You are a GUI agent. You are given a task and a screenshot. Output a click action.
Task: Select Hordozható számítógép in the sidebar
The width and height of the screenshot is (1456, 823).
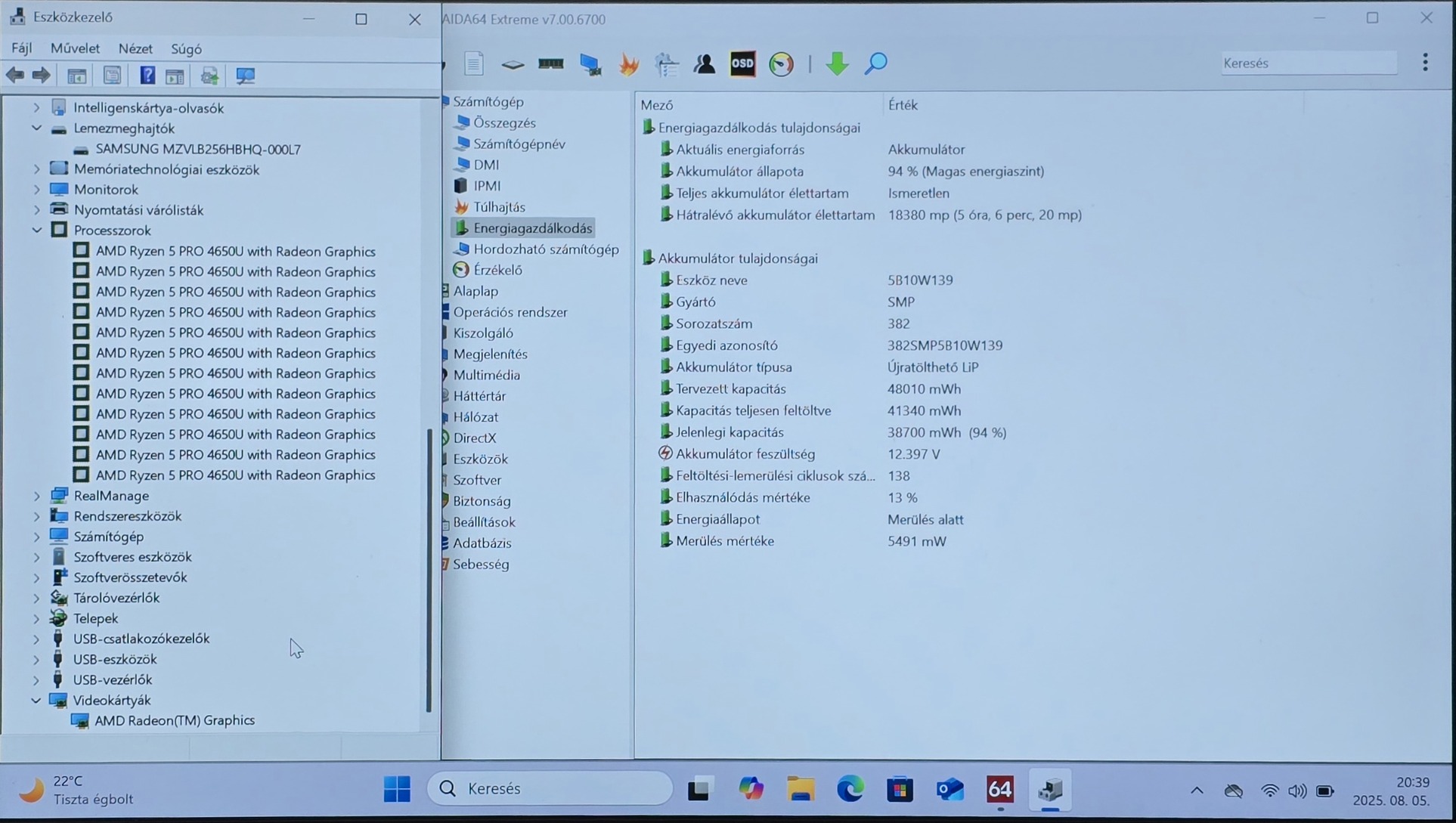(545, 249)
